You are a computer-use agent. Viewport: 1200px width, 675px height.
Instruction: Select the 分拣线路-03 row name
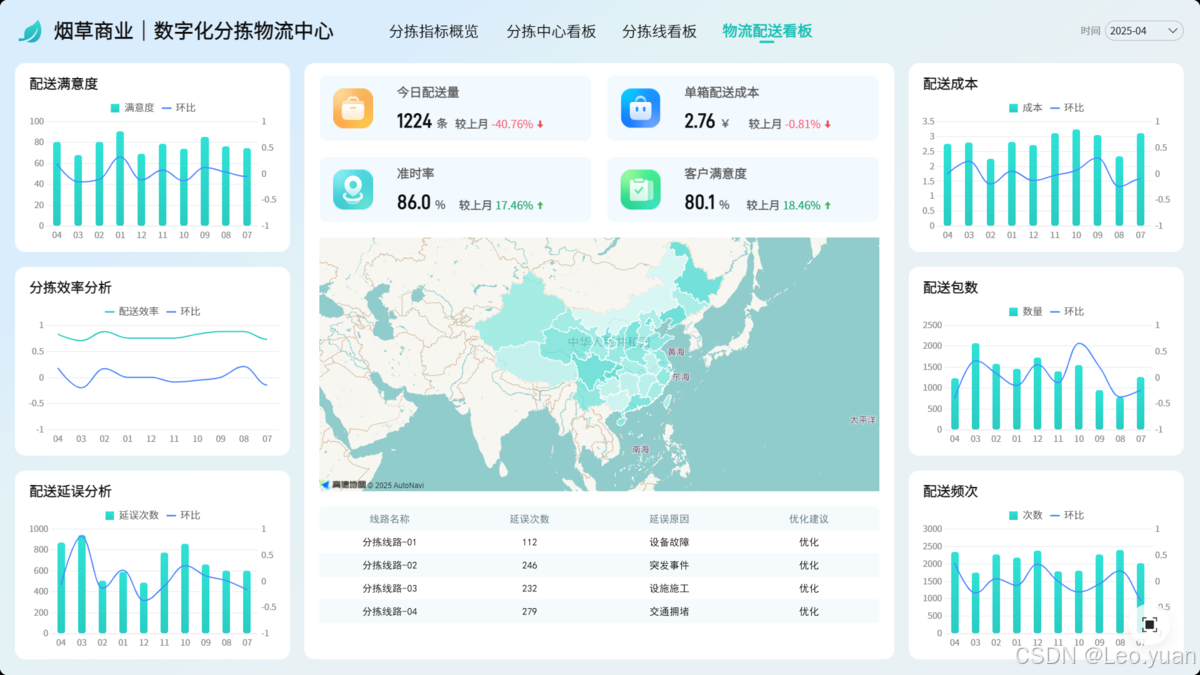389,588
